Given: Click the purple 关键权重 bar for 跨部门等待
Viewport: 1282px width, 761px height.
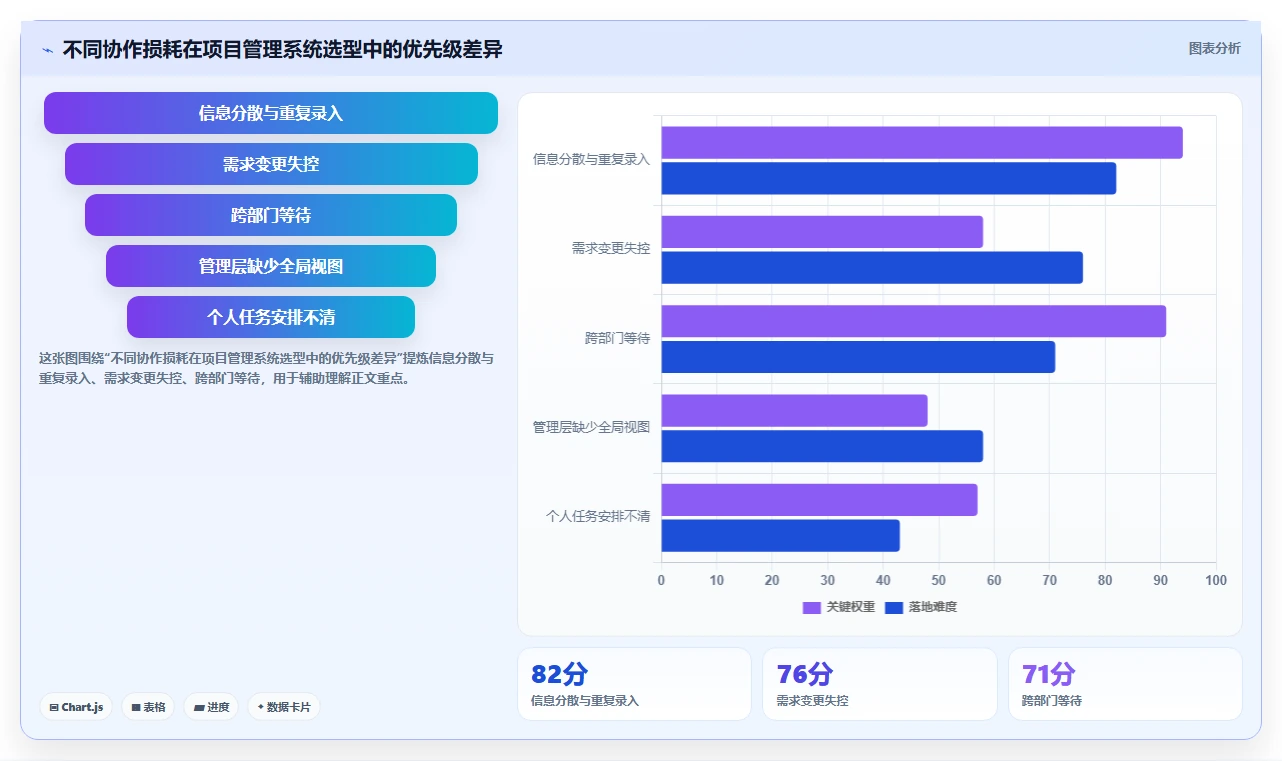Looking at the screenshot, I should 913,321.
